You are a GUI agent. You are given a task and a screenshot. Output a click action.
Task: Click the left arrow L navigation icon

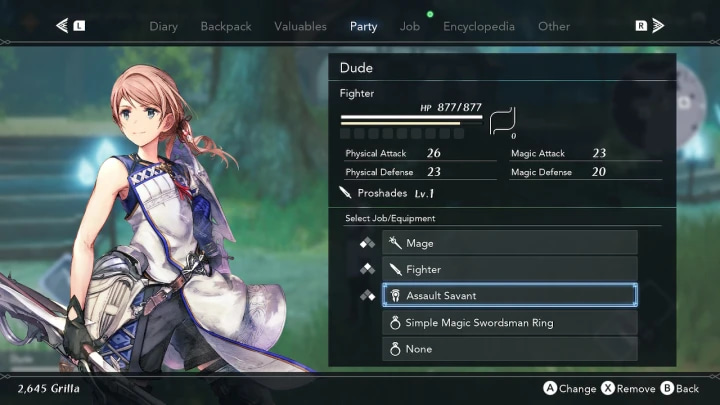pos(70,26)
